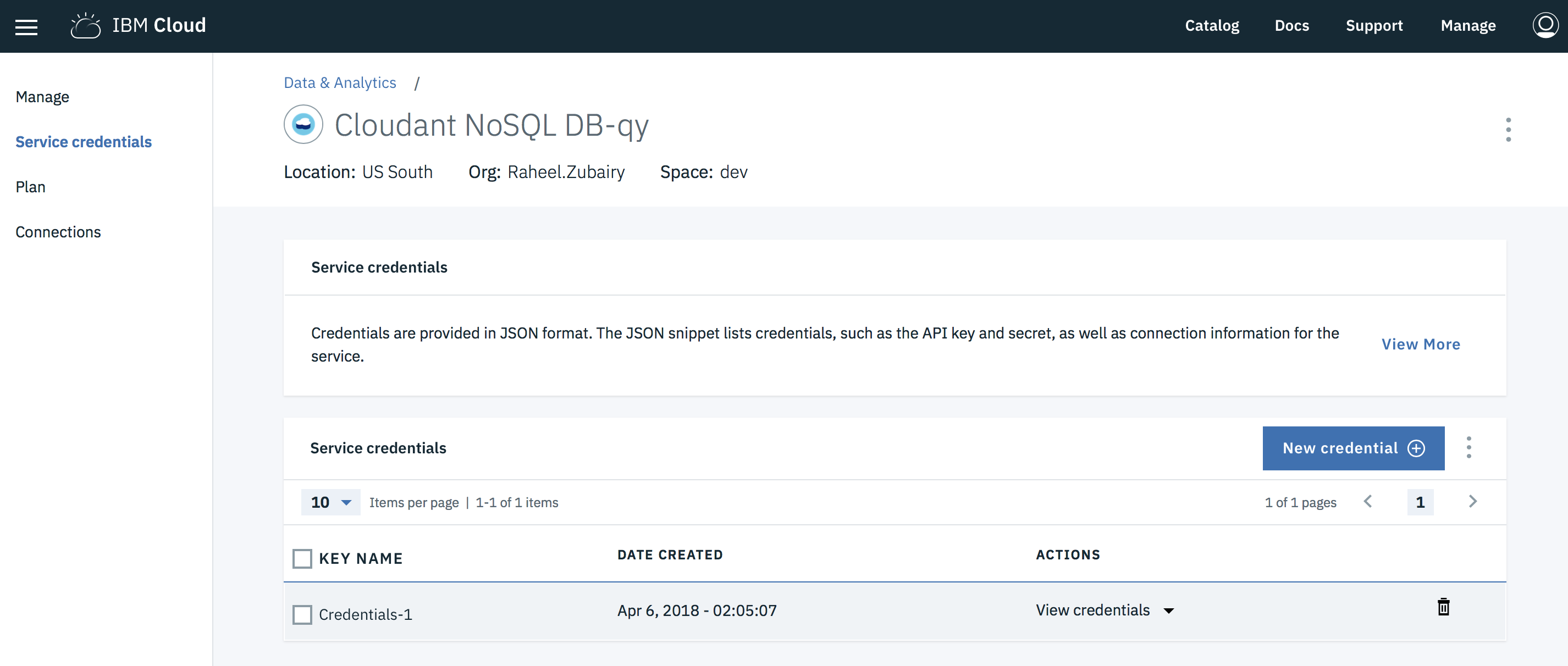The height and width of the screenshot is (666, 1568).
Task: Select Connections in the left sidebar
Action: pyautogui.click(x=58, y=232)
